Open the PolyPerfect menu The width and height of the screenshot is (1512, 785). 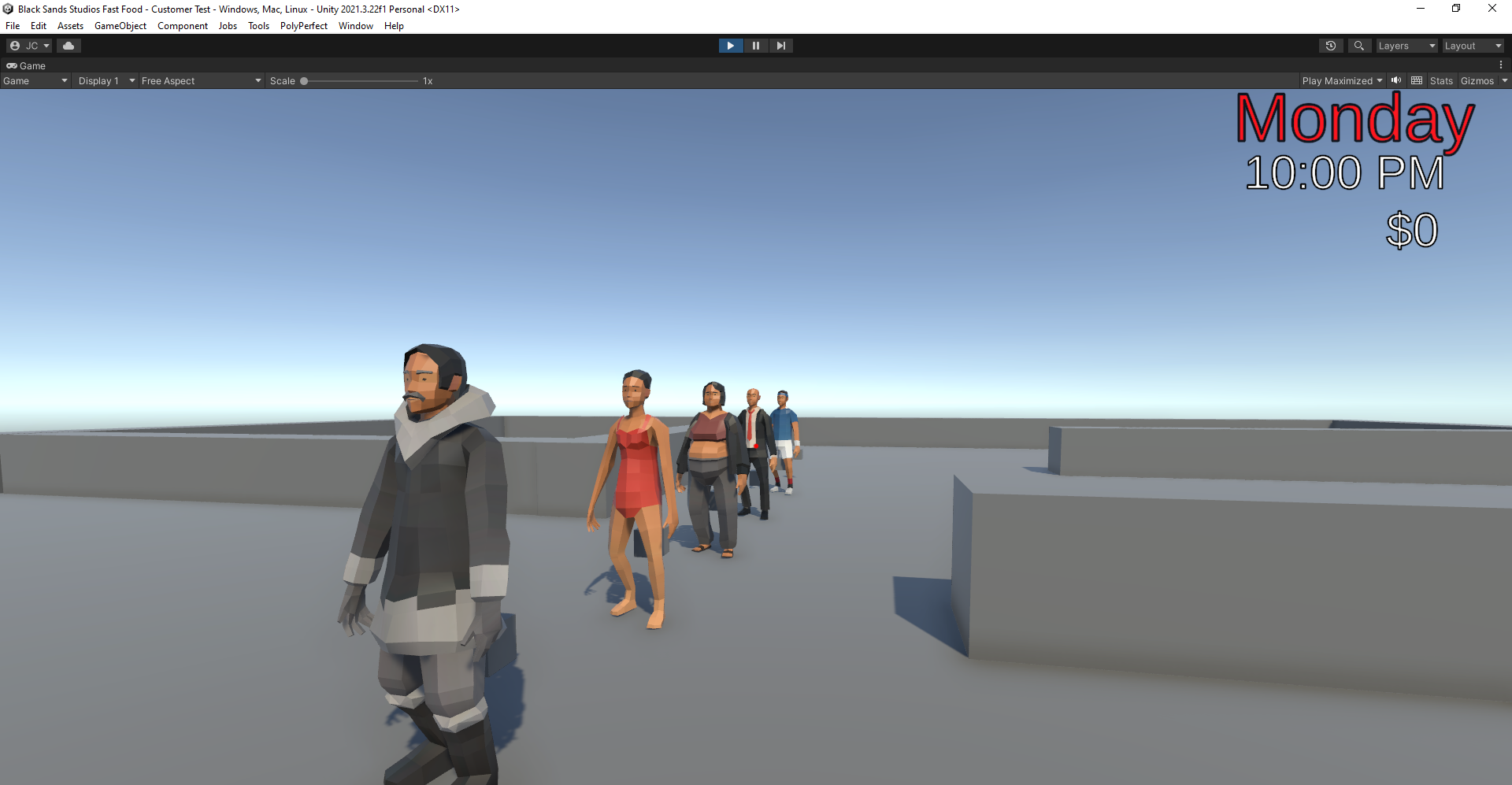click(x=303, y=25)
